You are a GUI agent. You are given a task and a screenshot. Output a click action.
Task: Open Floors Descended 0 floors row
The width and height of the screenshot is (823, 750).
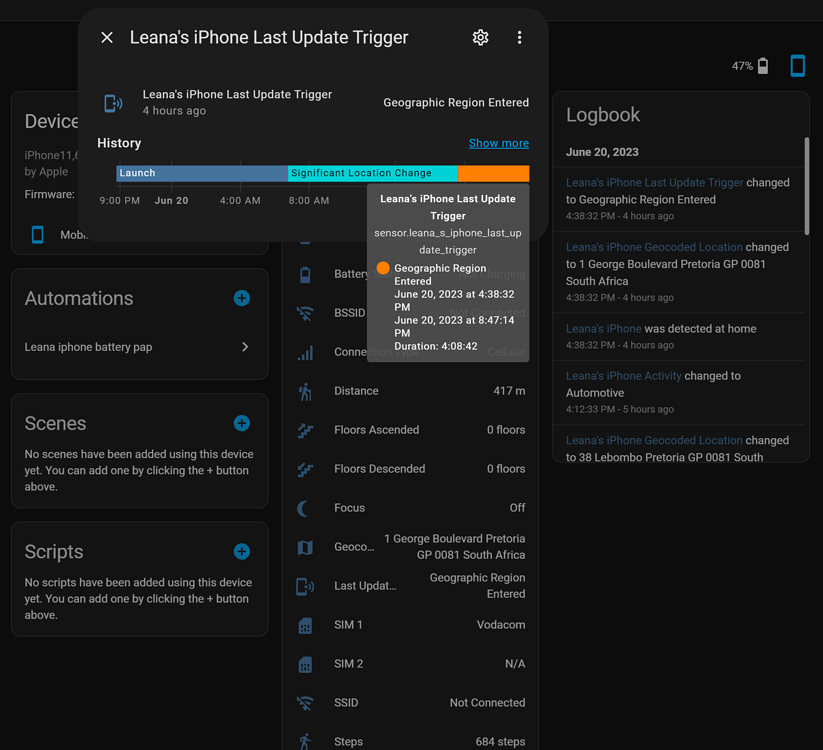click(x=410, y=469)
